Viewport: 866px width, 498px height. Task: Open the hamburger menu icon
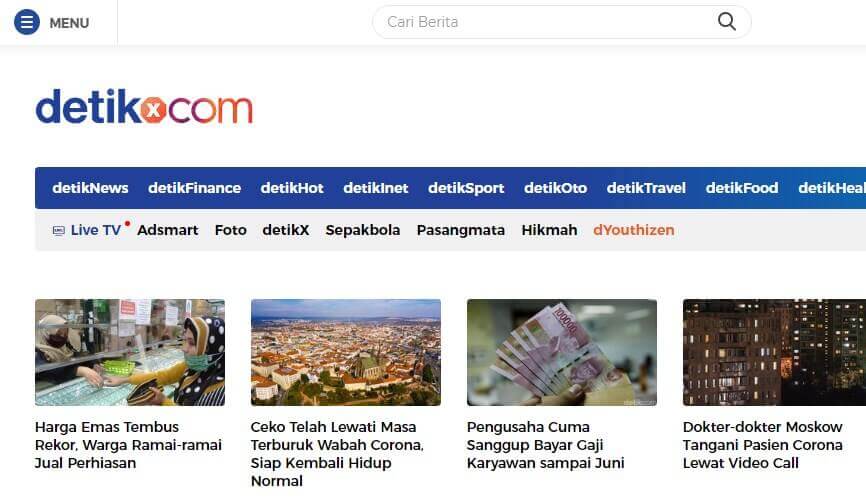point(27,23)
